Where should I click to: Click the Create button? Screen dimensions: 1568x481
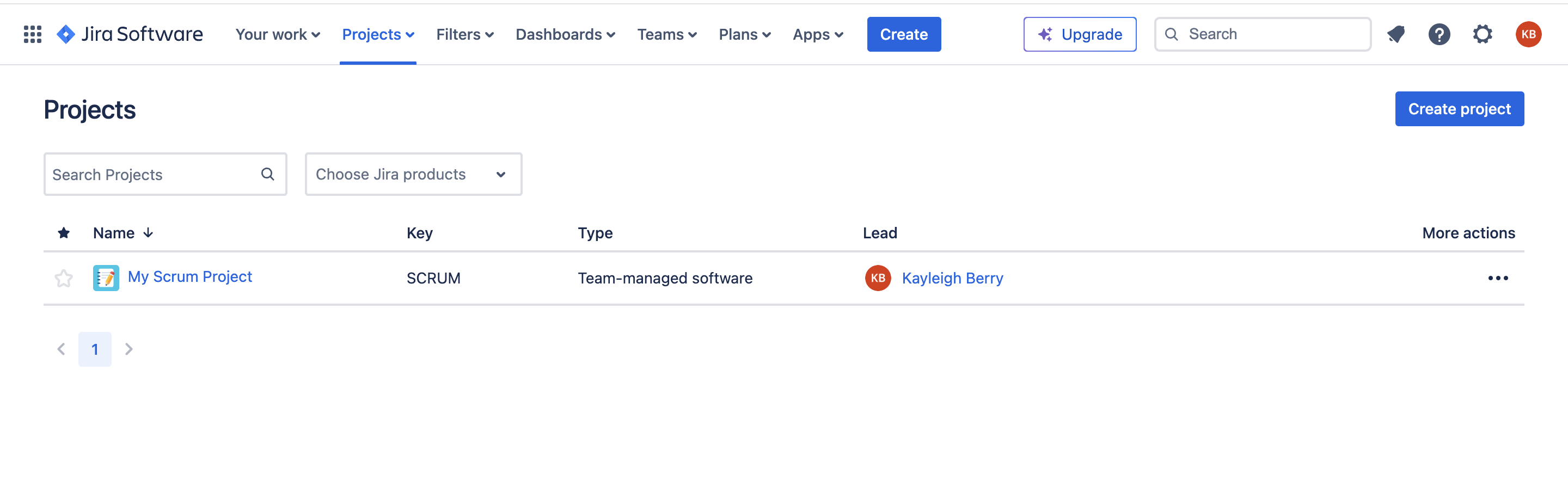tap(904, 35)
